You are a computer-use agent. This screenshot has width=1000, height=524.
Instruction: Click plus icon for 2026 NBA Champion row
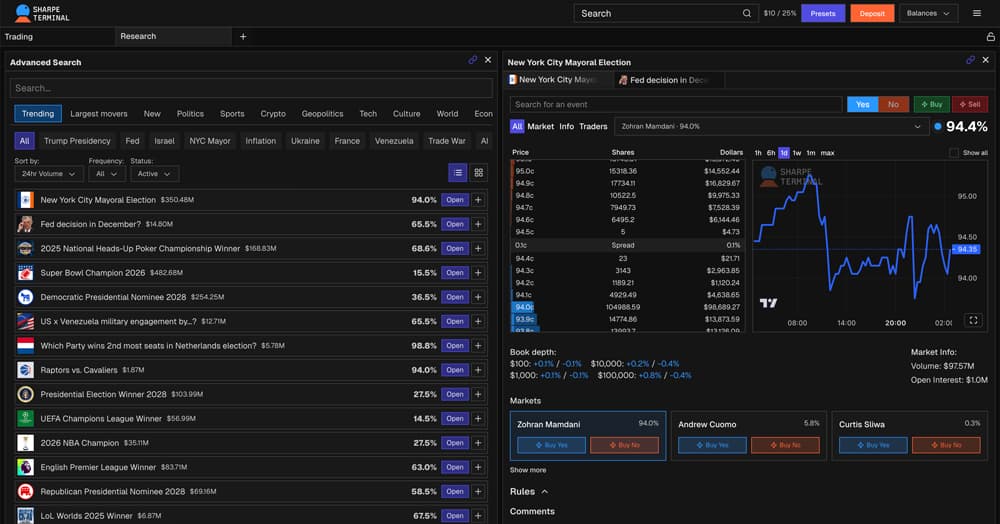[x=478, y=443]
